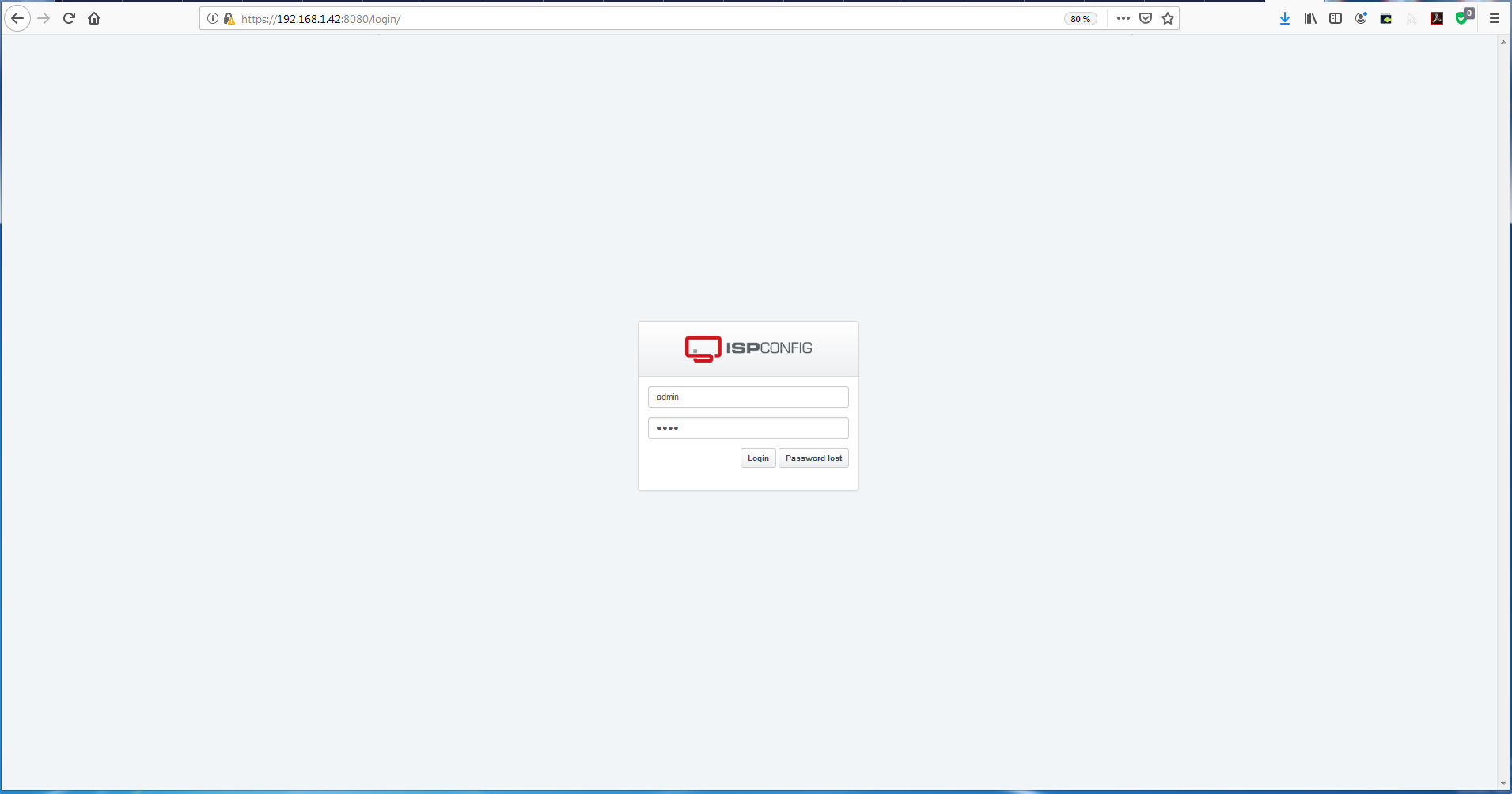
Task: Open the Firefox hamburger menu
Action: pyautogui.click(x=1495, y=18)
